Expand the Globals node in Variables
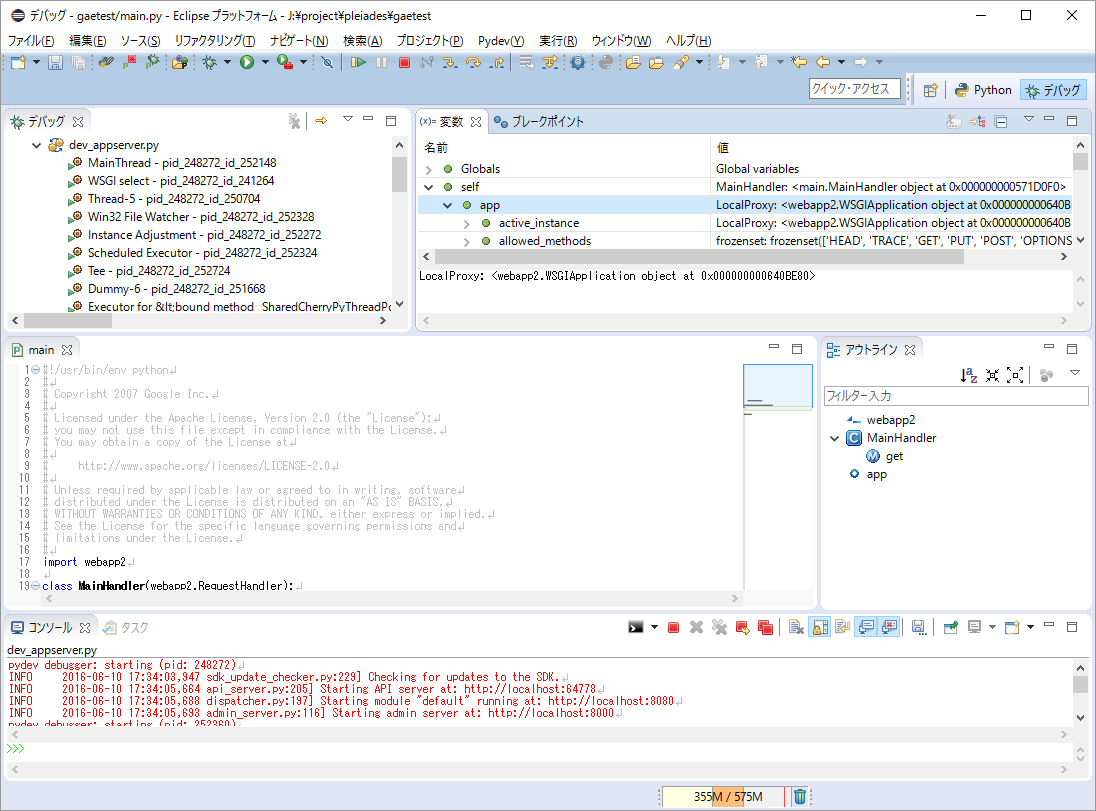Viewport: 1096px width, 811px height. point(430,168)
